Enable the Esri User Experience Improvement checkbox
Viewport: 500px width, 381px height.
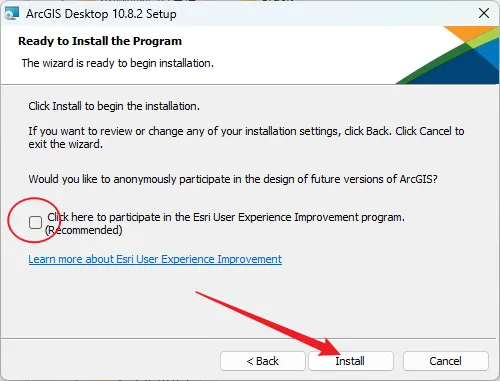pos(35,222)
